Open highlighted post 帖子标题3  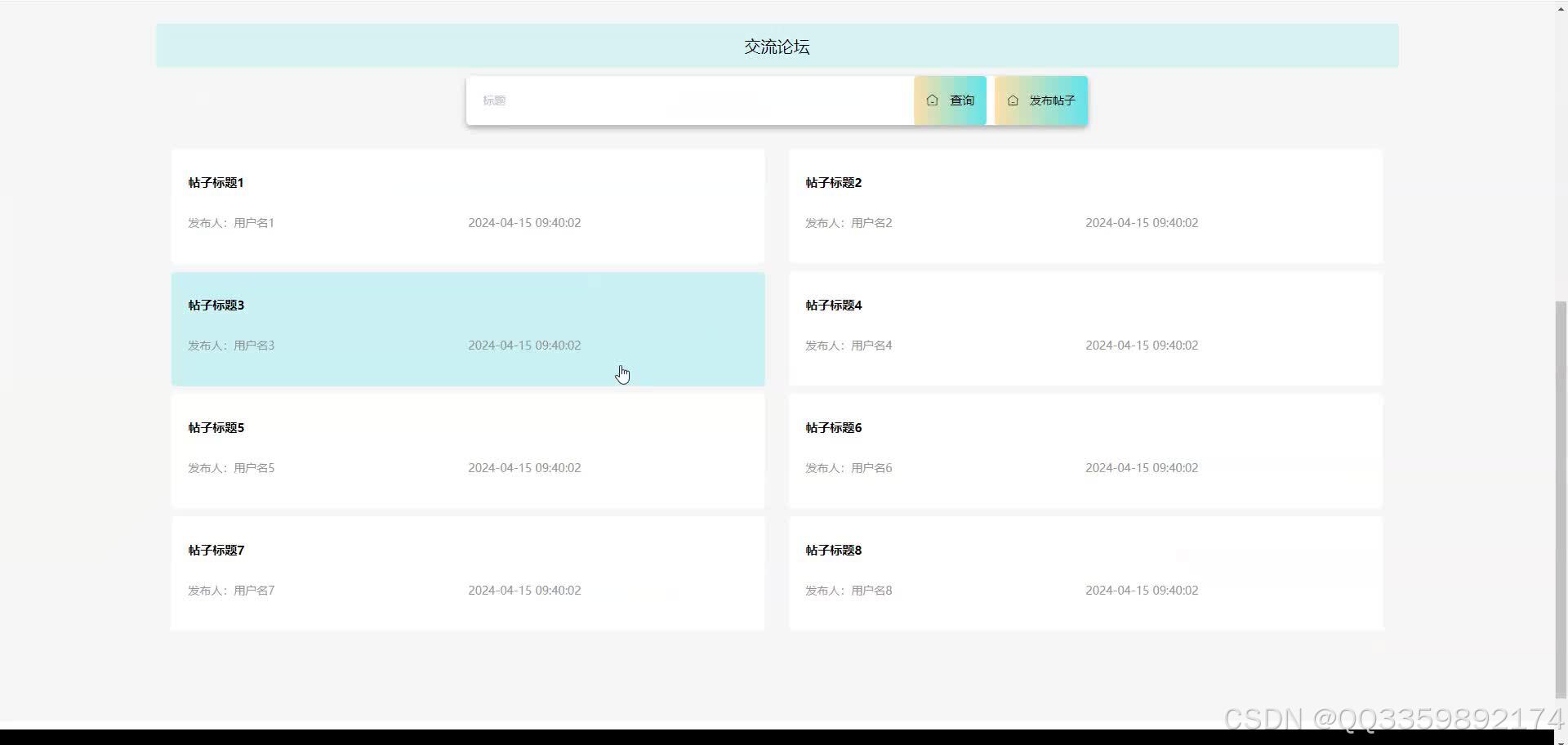468,328
